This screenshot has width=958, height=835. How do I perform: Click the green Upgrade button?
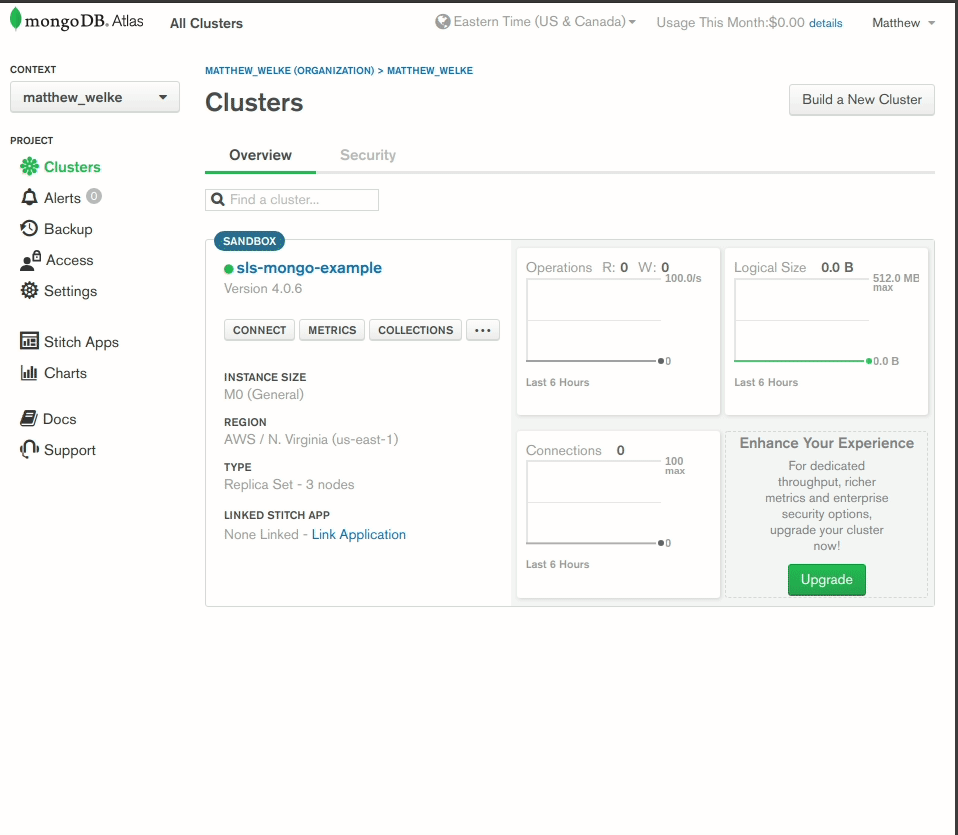tap(827, 579)
